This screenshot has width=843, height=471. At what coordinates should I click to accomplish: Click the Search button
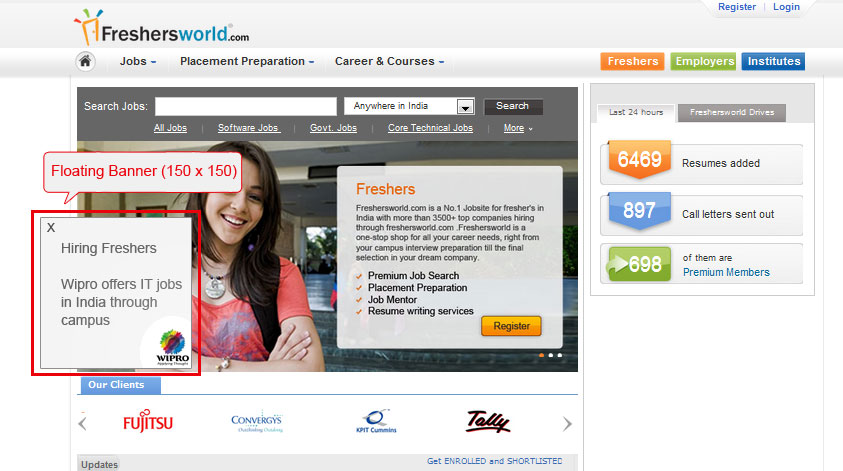pyautogui.click(x=513, y=106)
